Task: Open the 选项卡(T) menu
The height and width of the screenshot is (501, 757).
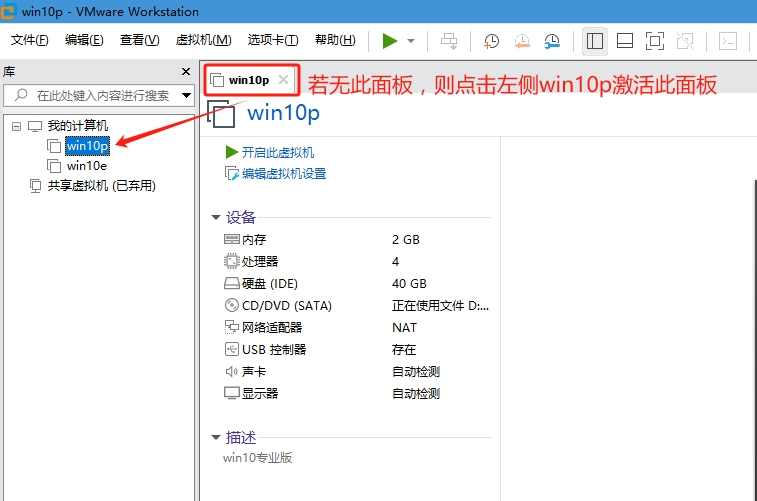Action: (273, 40)
